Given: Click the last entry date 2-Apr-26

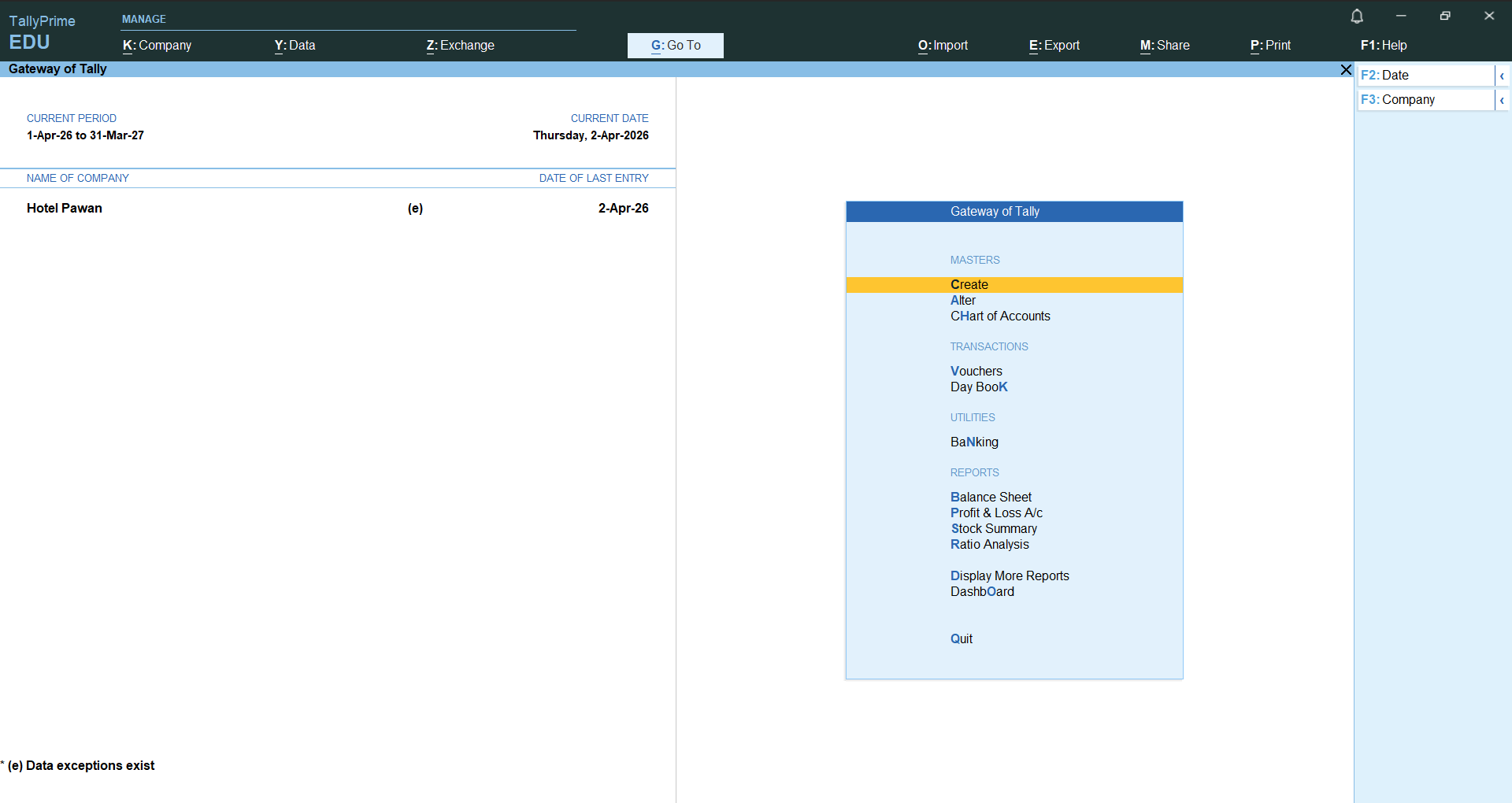Looking at the screenshot, I should click(x=623, y=209).
